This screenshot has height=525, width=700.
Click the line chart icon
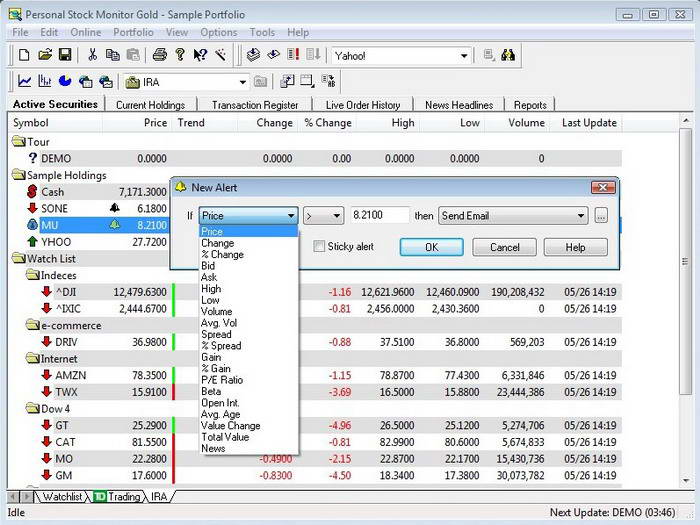tap(24, 81)
